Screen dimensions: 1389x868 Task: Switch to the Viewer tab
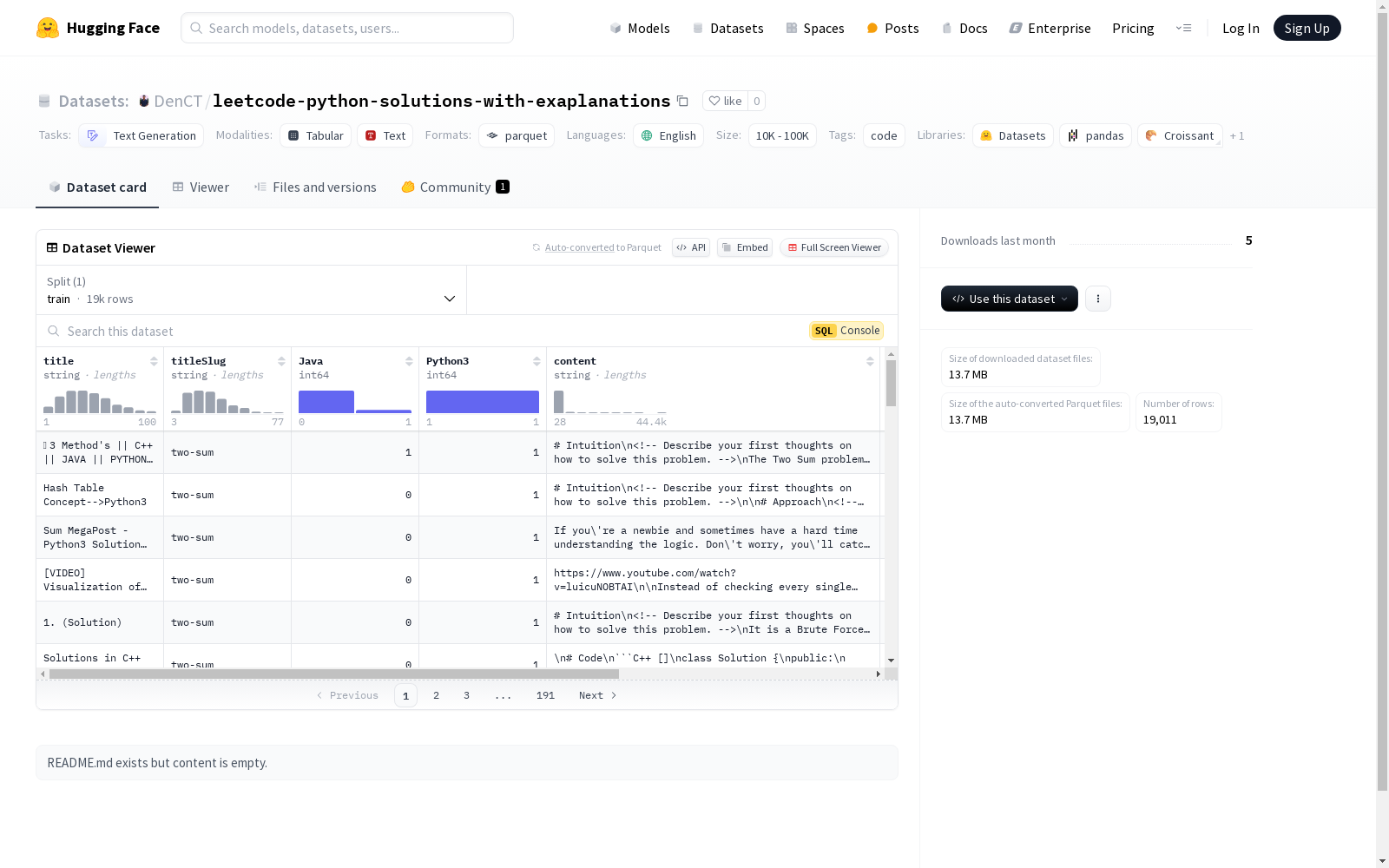[x=201, y=187]
